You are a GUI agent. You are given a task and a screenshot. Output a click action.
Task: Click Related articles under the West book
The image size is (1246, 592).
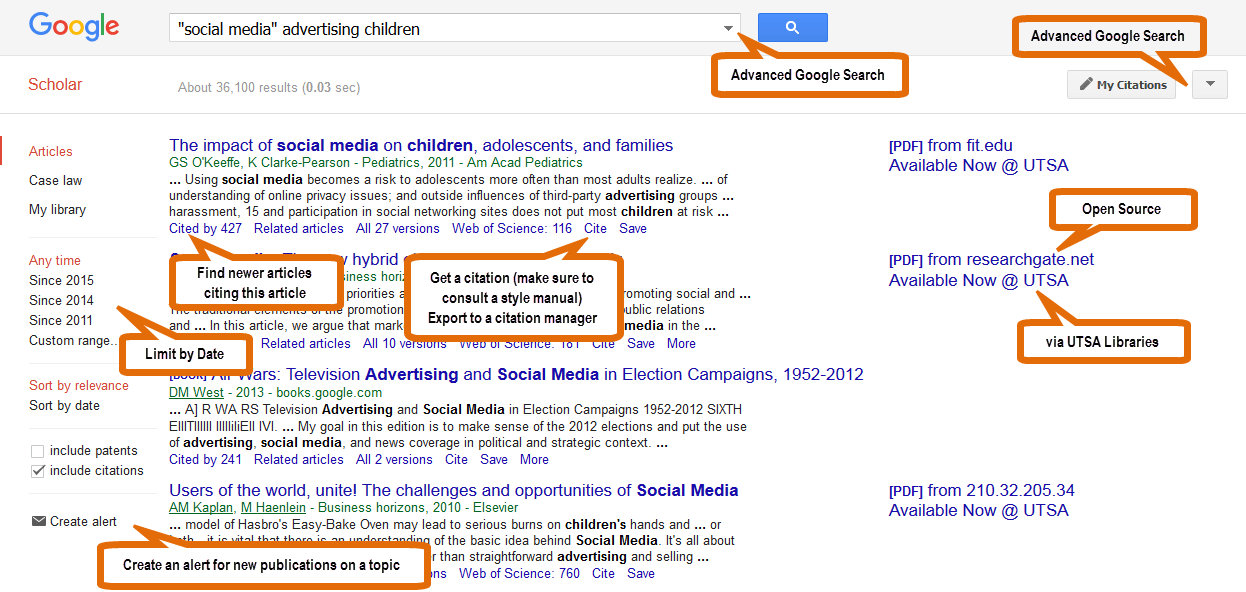point(299,459)
